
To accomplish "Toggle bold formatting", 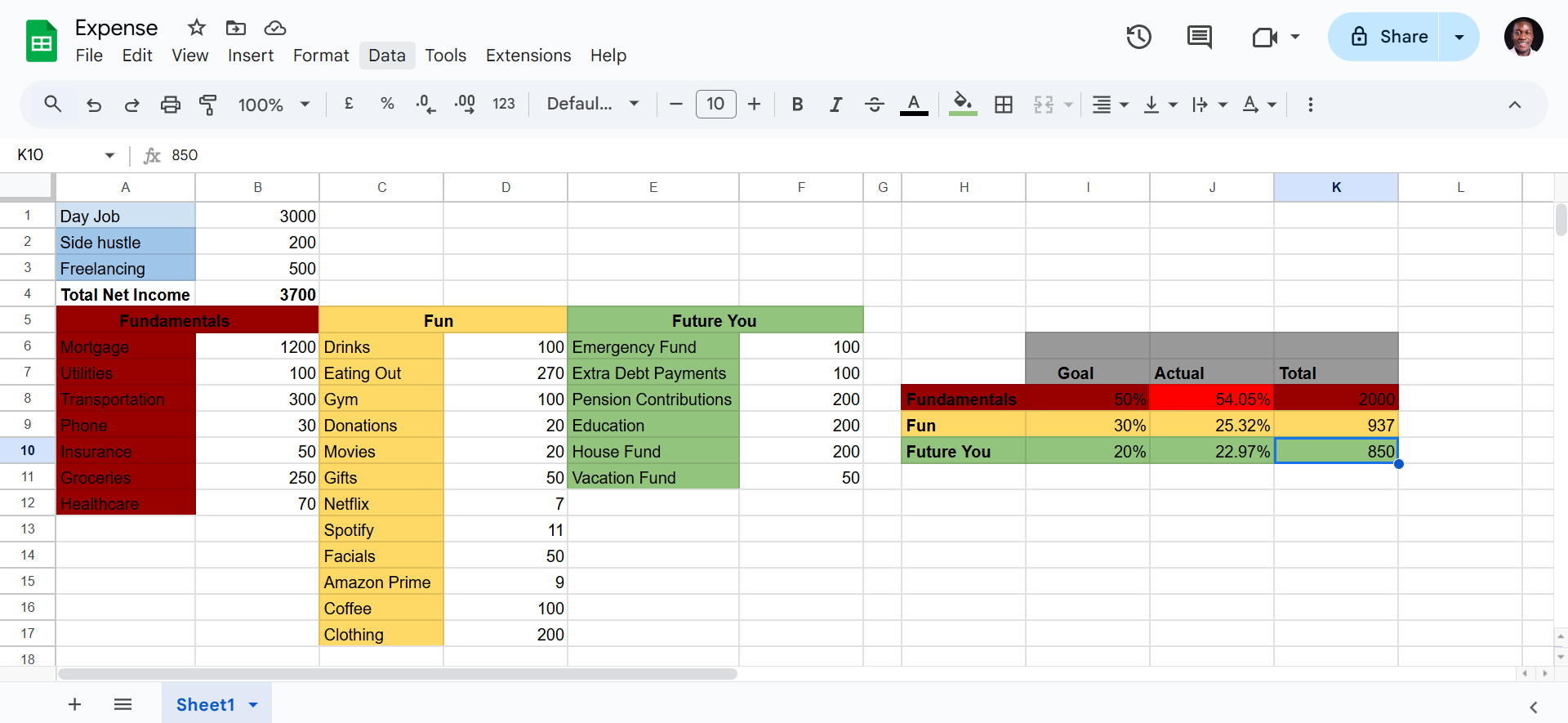I will (x=797, y=105).
